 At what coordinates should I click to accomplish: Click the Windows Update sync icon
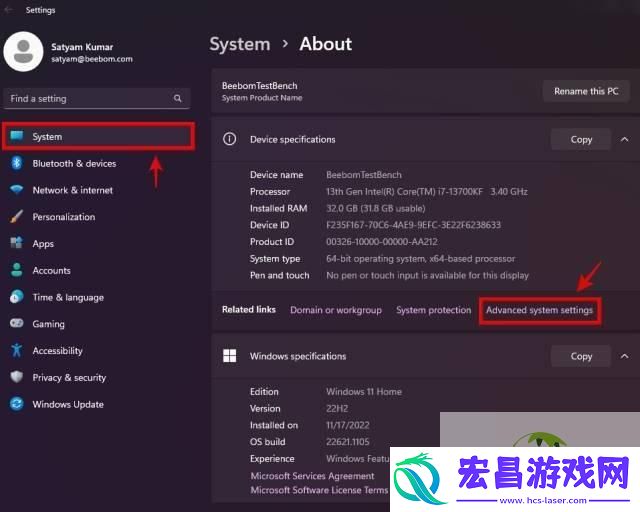click(x=17, y=404)
